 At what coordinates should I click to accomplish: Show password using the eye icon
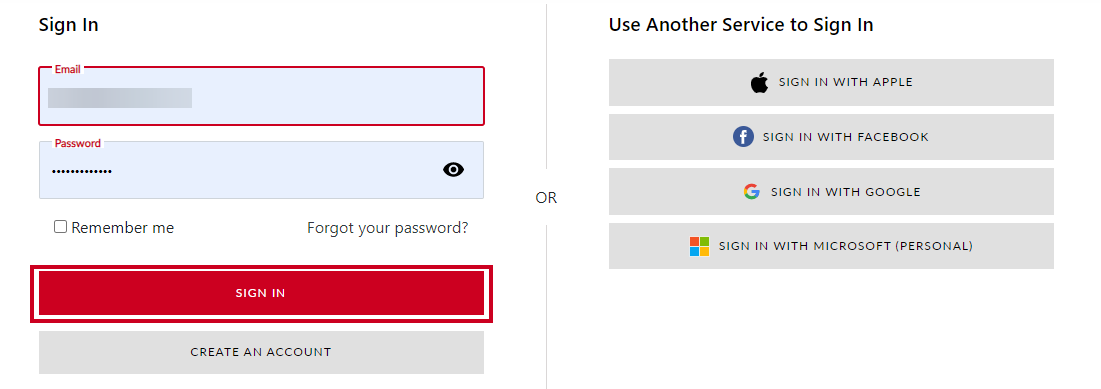tap(454, 169)
